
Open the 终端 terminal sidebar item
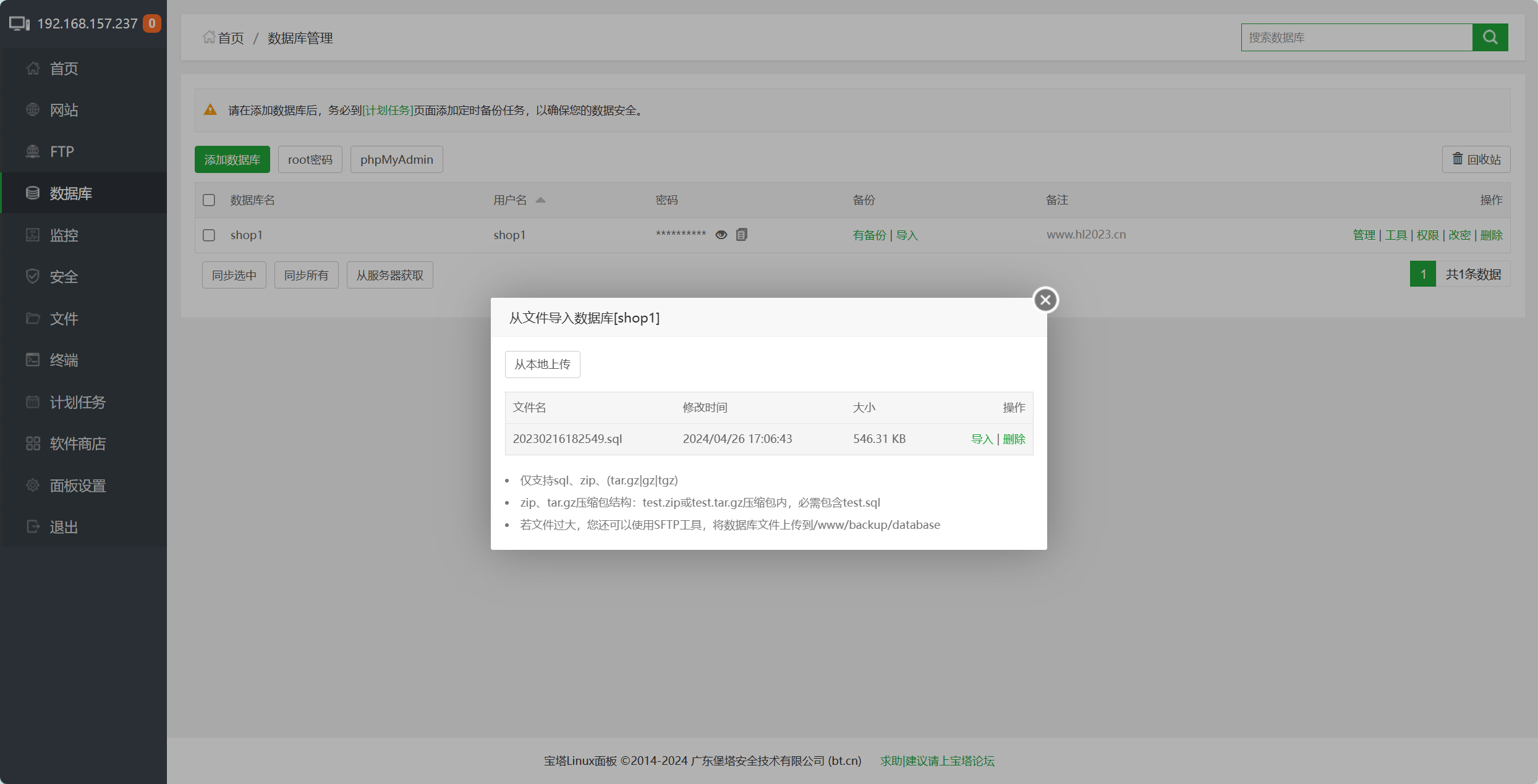tap(64, 360)
